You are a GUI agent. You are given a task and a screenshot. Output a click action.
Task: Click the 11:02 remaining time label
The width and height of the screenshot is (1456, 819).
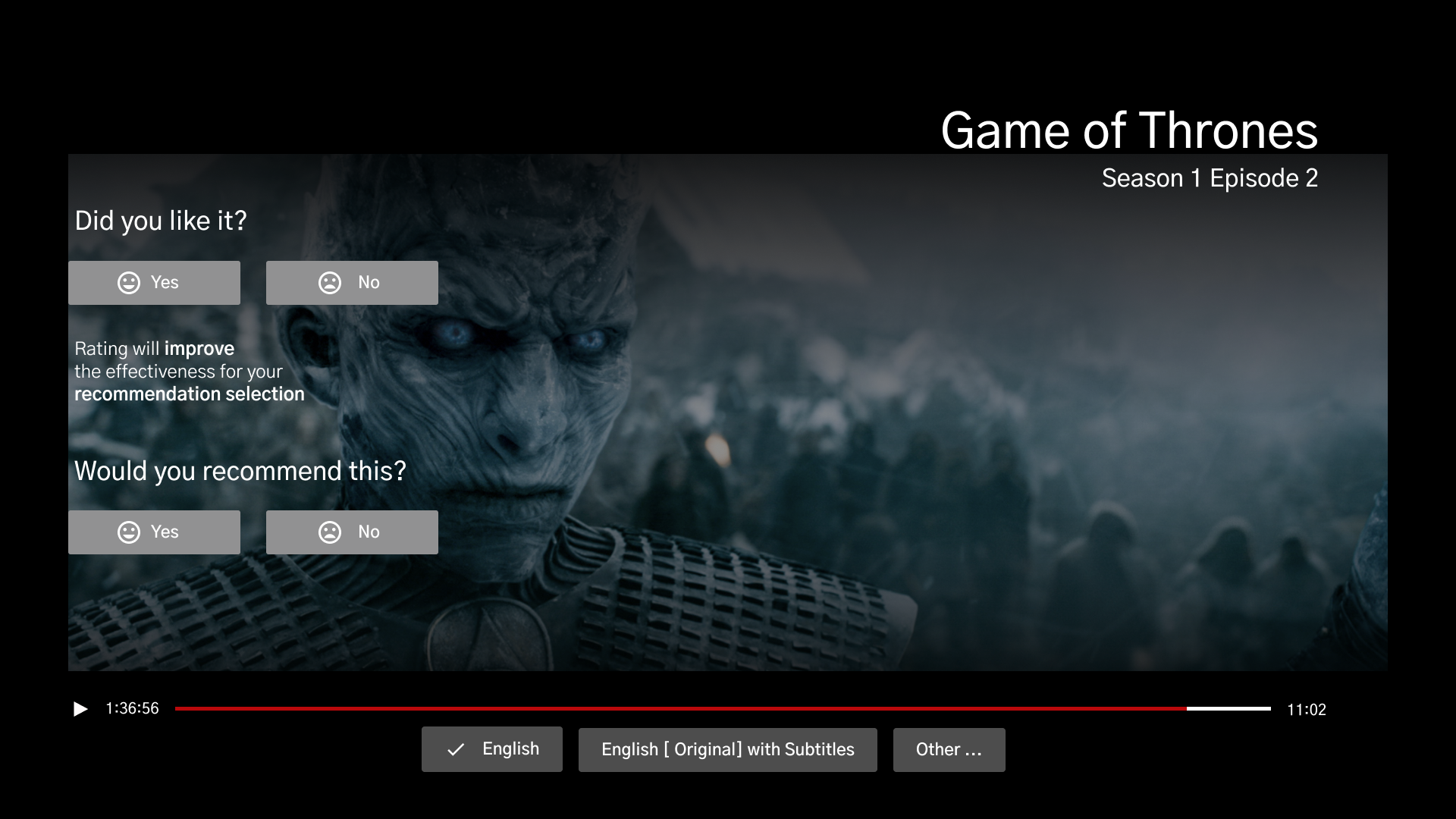(x=1306, y=710)
